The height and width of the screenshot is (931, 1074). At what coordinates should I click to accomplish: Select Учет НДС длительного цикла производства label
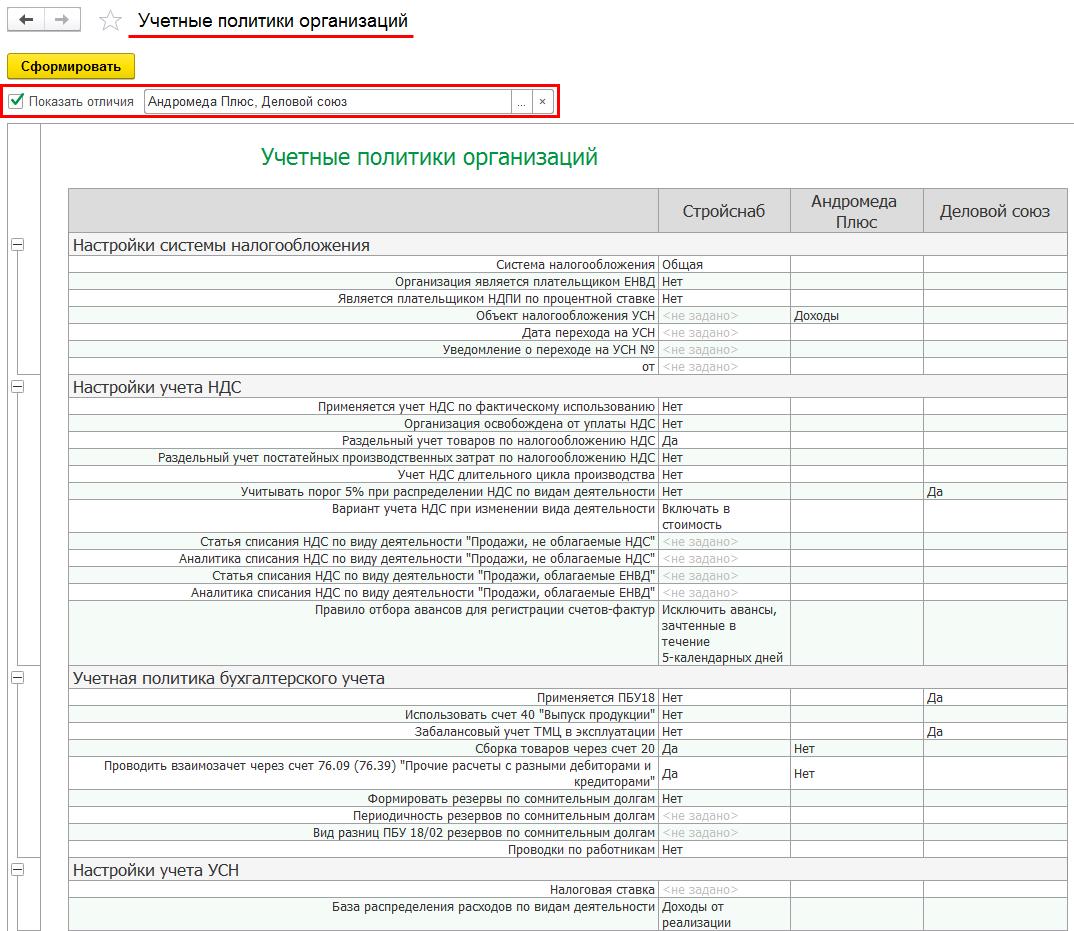pos(526,475)
